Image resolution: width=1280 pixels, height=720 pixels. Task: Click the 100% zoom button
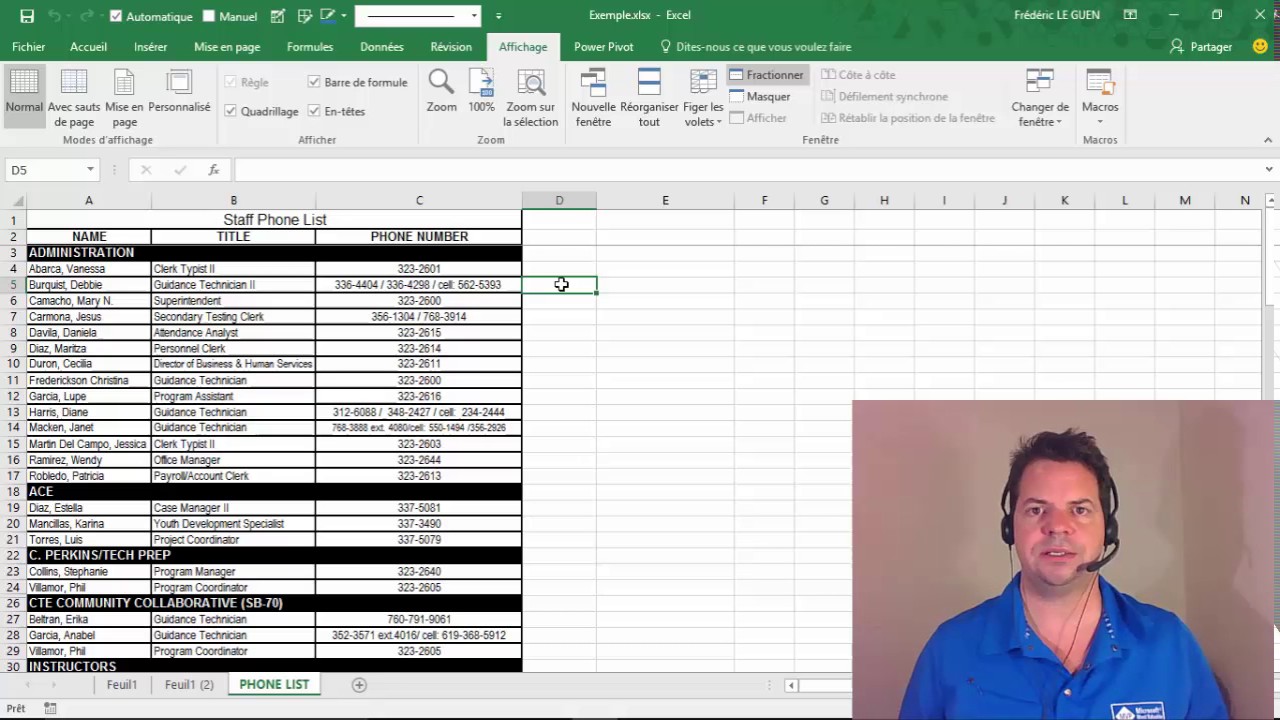click(481, 92)
